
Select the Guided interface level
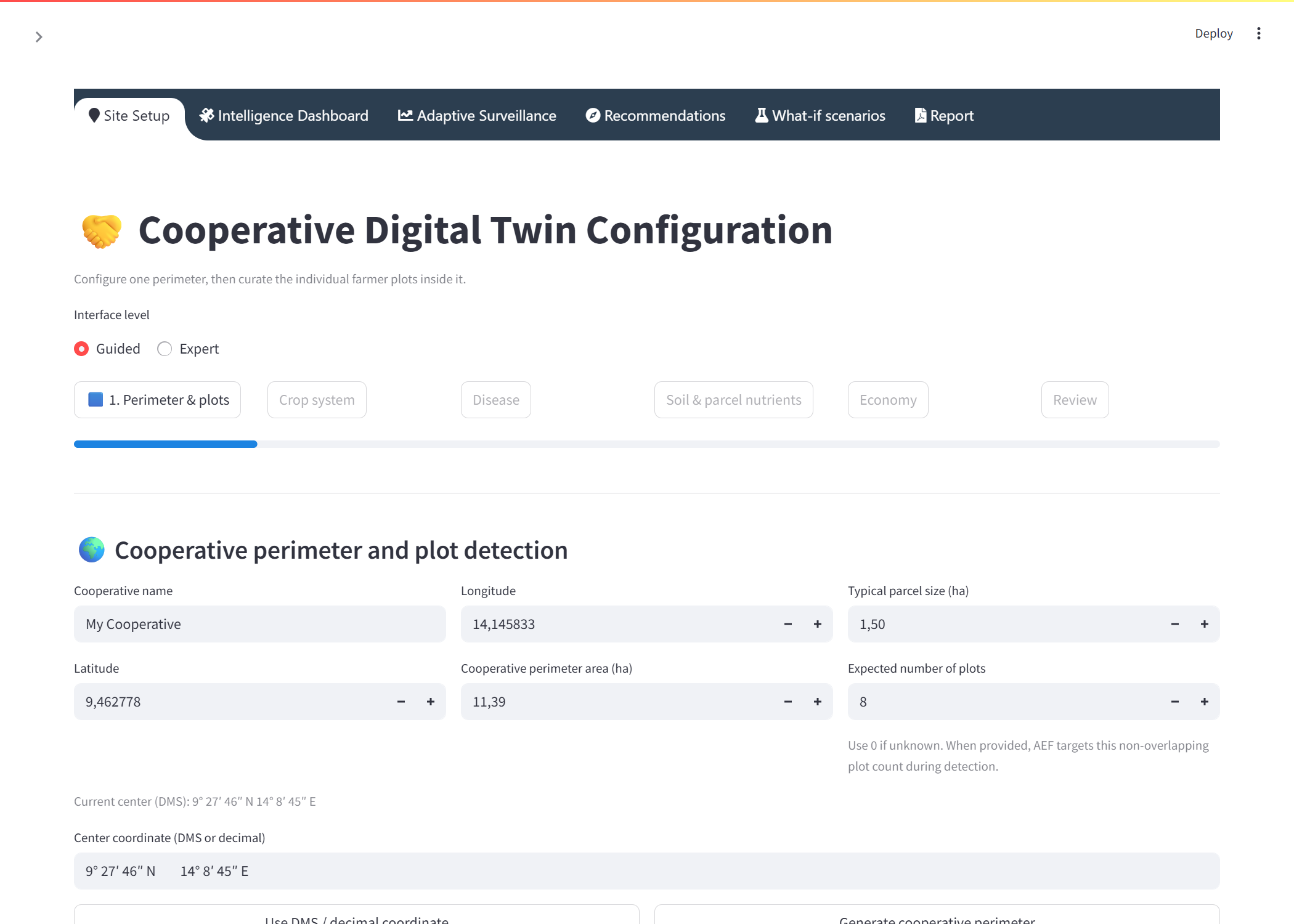[107, 349]
